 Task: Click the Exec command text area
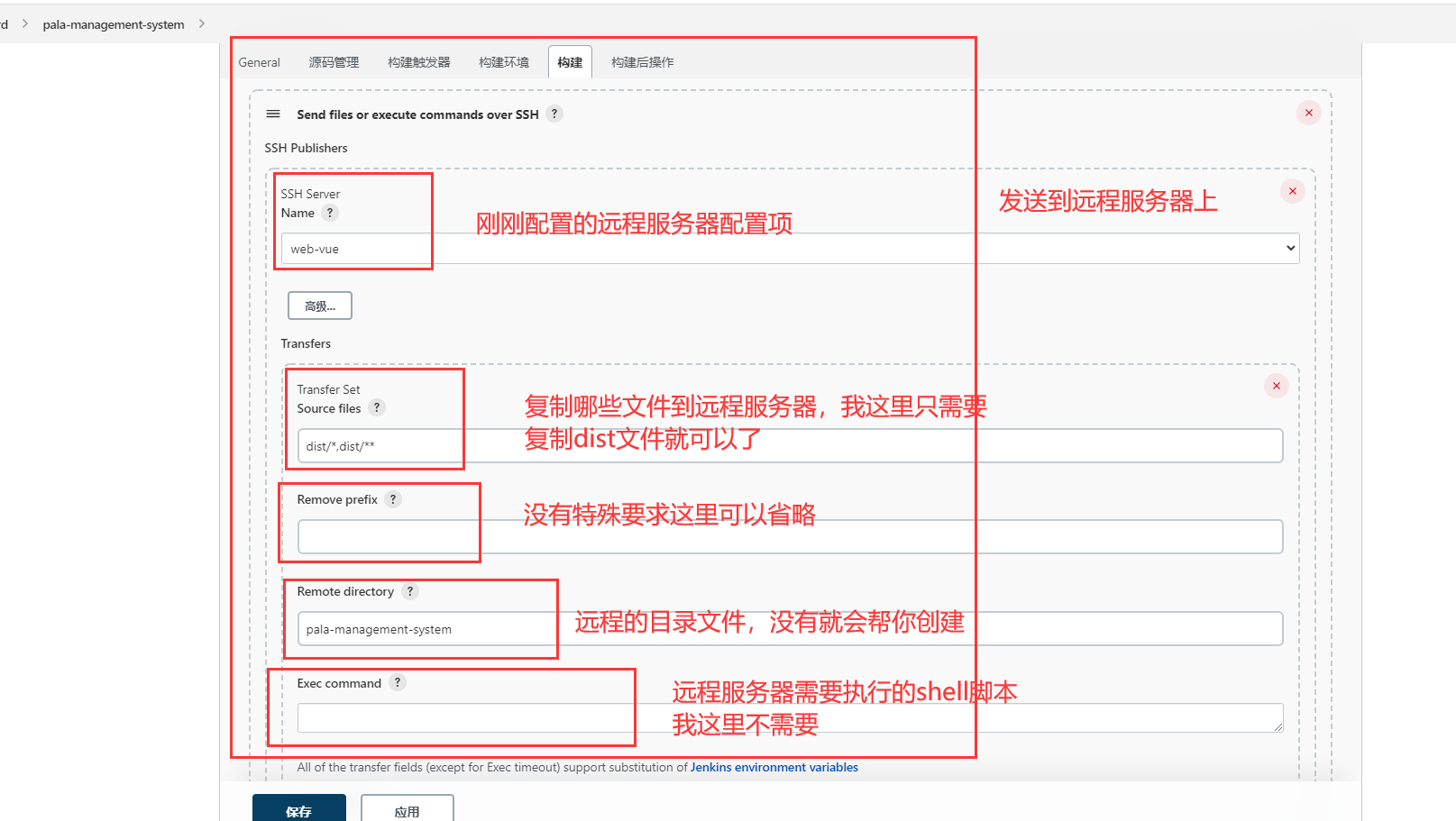pyautogui.click(x=791, y=718)
